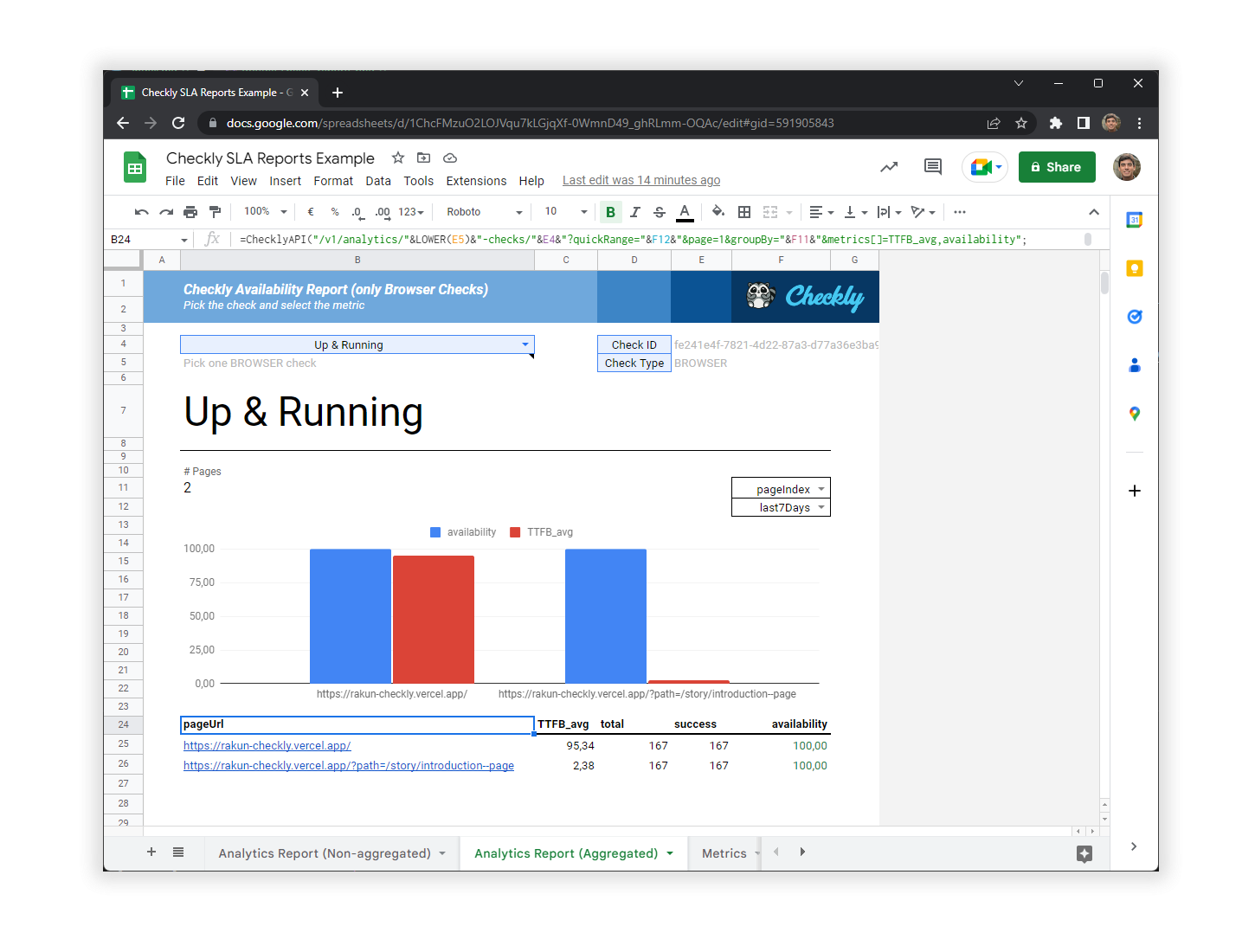The height and width of the screenshot is (952, 1255).
Task: Open the Text color picker
Action: click(x=685, y=211)
